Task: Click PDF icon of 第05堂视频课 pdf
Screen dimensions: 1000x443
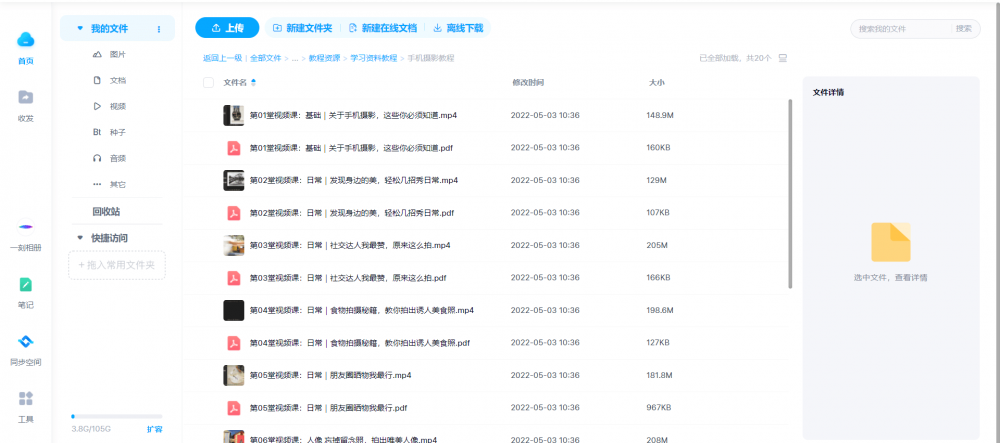Action: tap(234, 408)
